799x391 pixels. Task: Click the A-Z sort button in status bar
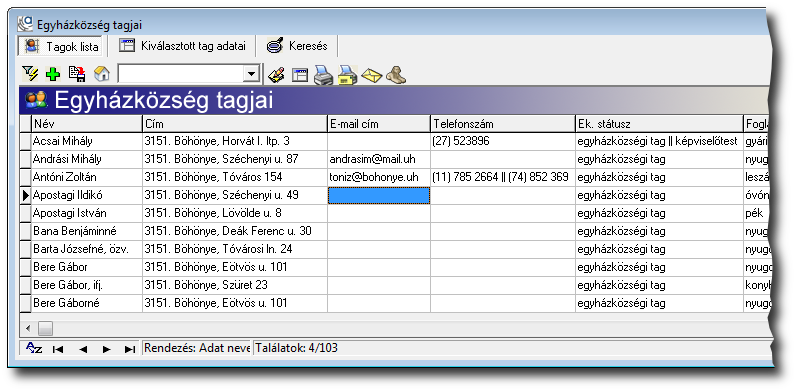point(34,349)
